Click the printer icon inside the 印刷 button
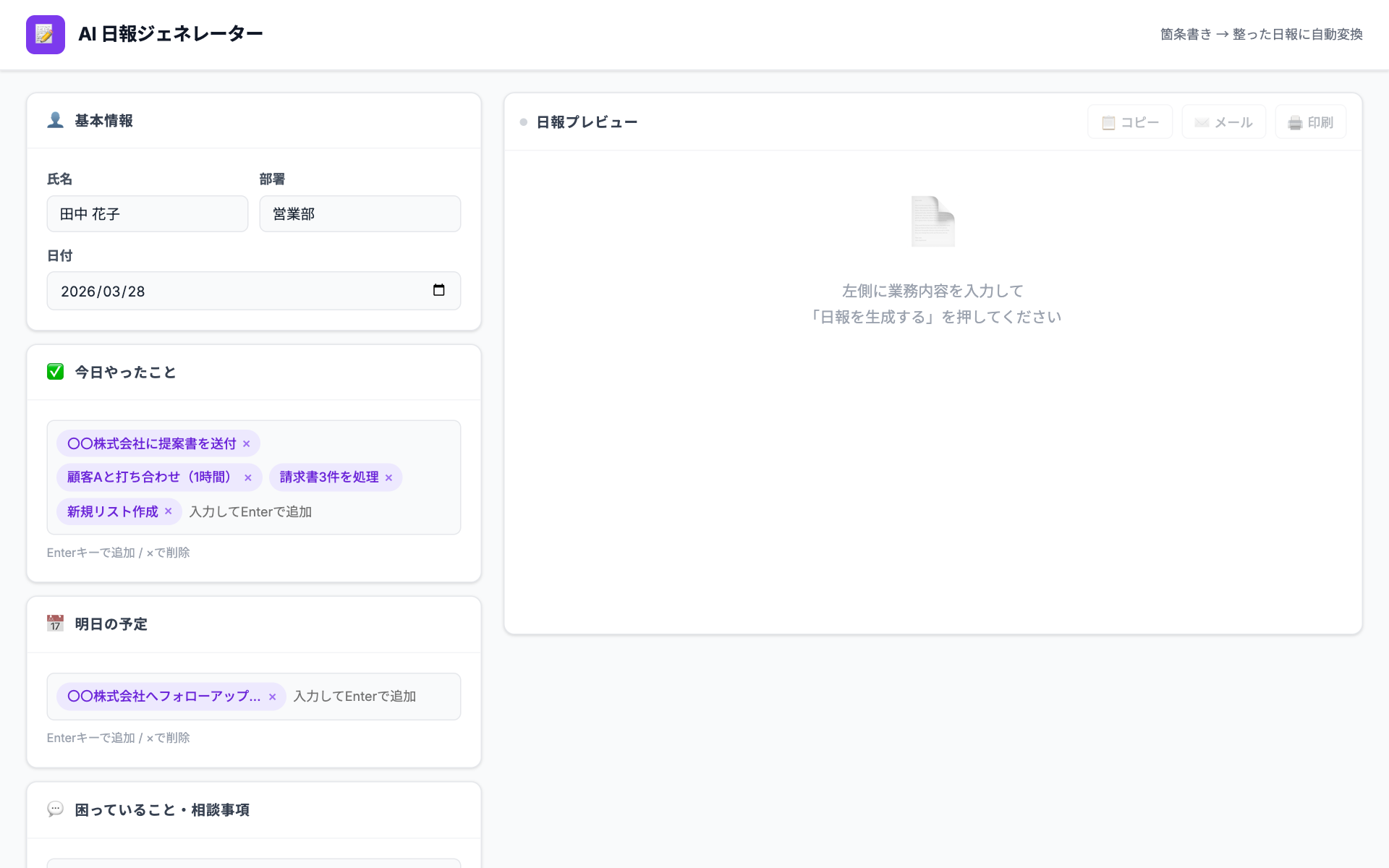Image resolution: width=1389 pixels, height=868 pixels. (1294, 122)
